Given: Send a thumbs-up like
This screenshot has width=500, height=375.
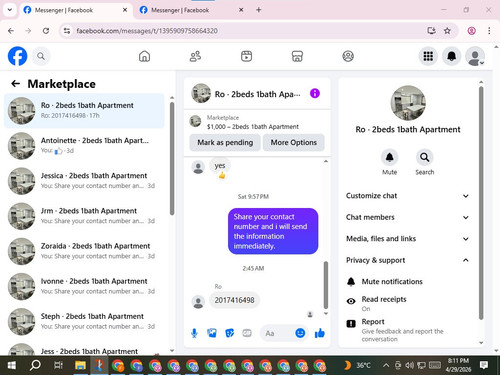Looking at the screenshot, I should (320, 333).
